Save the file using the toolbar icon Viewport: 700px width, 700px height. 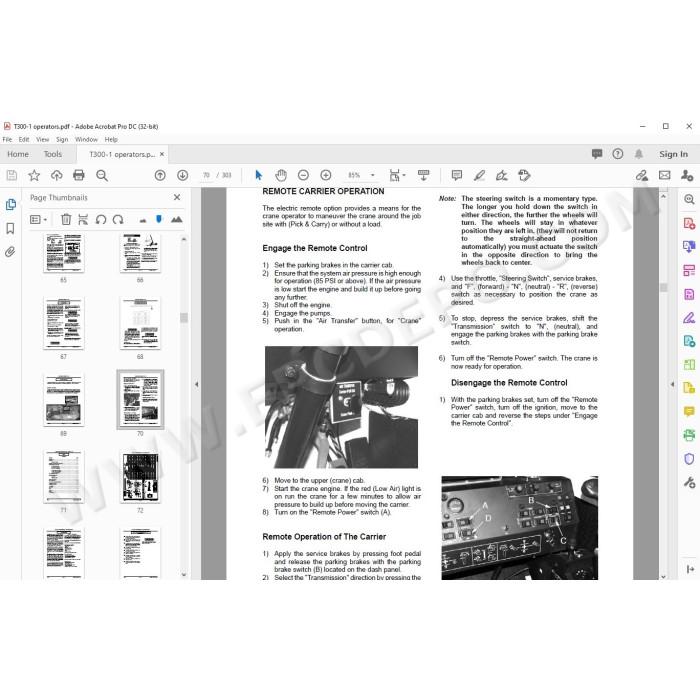12,175
